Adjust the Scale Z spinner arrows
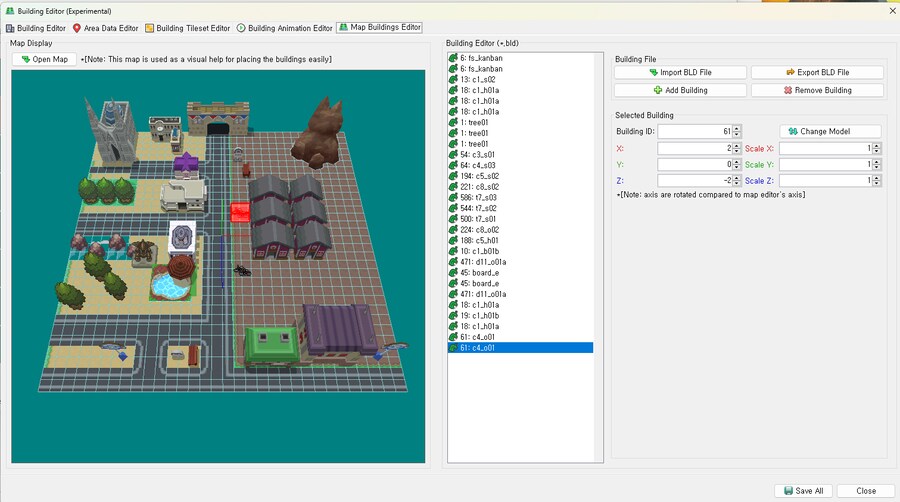This screenshot has width=900, height=502. [x=876, y=180]
